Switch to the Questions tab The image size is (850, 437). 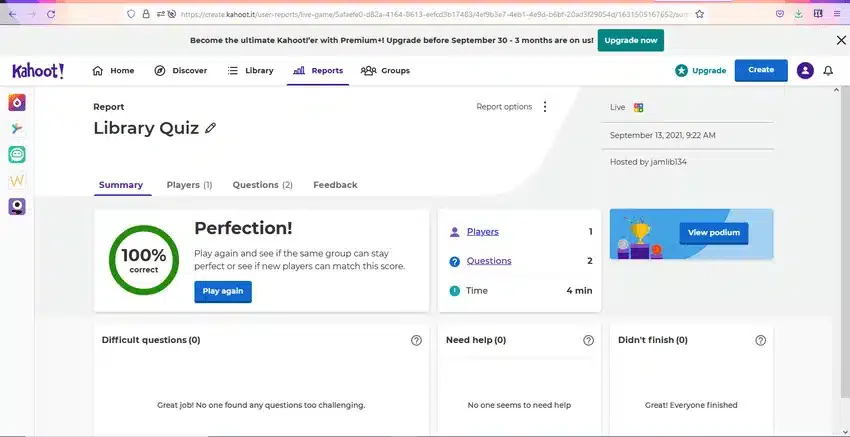[x=262, y=185]
